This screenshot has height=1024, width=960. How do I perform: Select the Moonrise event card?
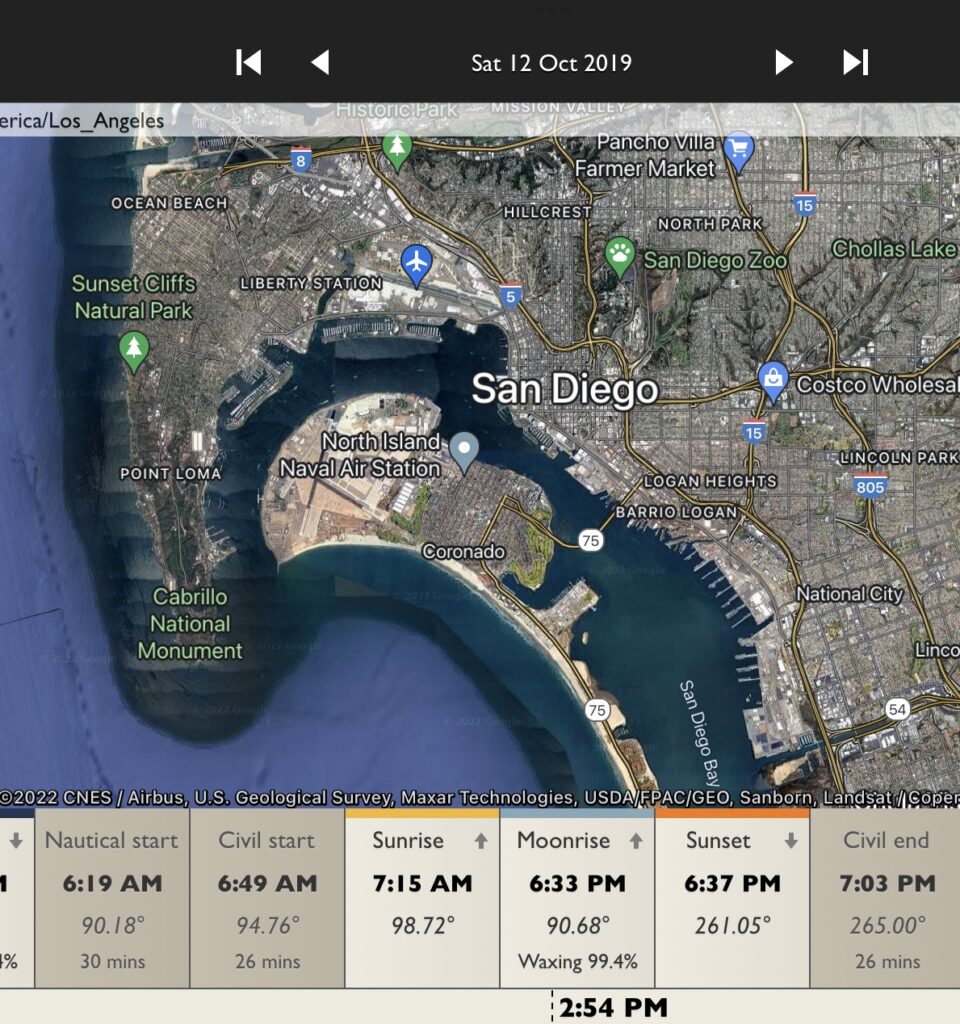click(577, 898)
